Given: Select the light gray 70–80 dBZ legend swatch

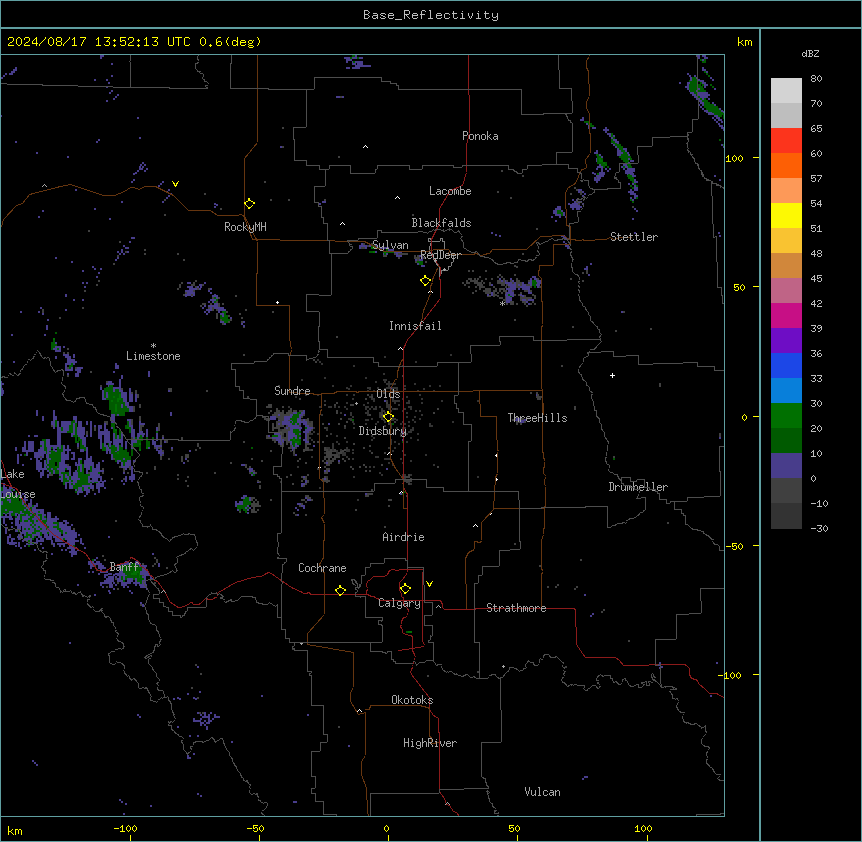Looking at the screenshot, I should [786, 91].
